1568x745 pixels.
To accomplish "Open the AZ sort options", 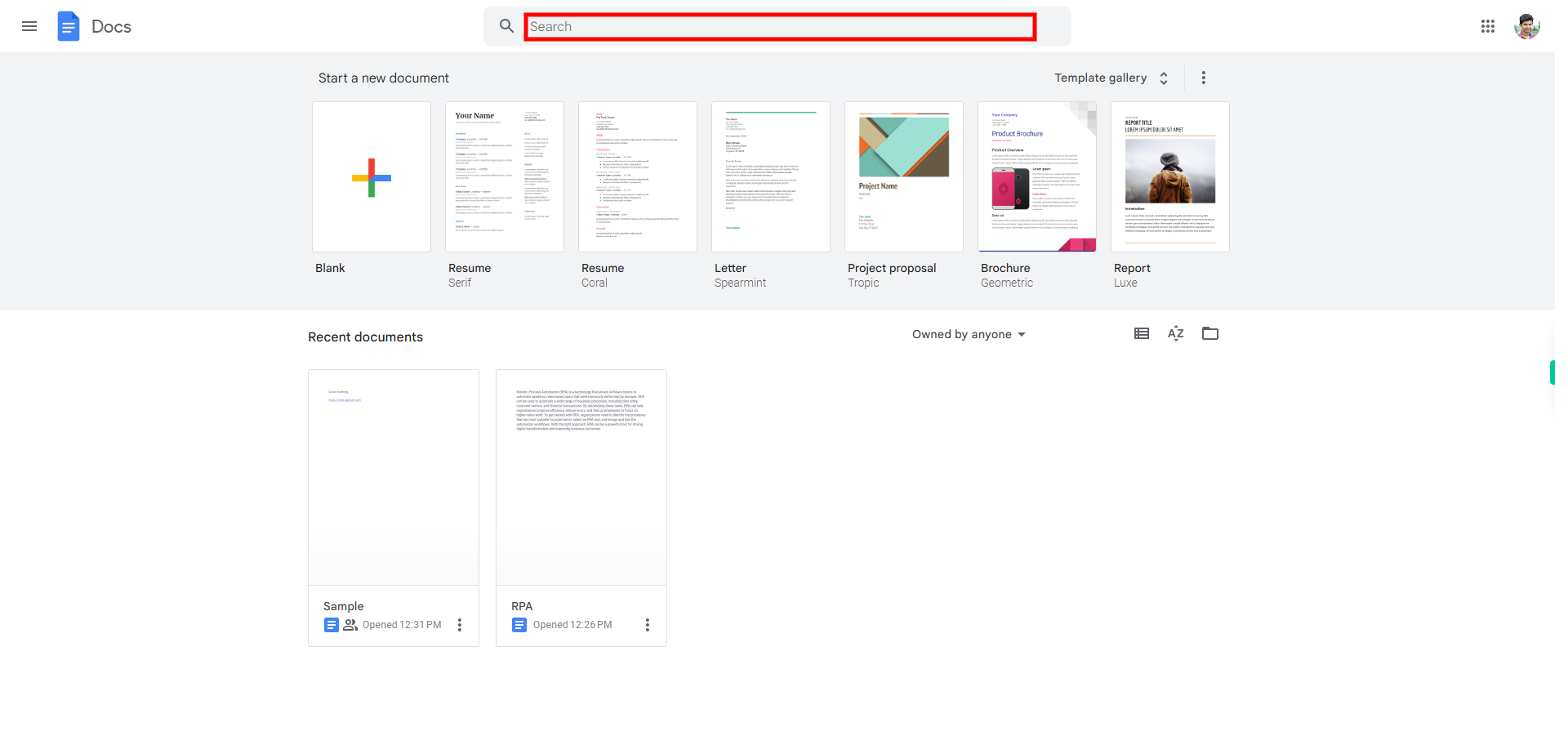I will coord(1176,333).
